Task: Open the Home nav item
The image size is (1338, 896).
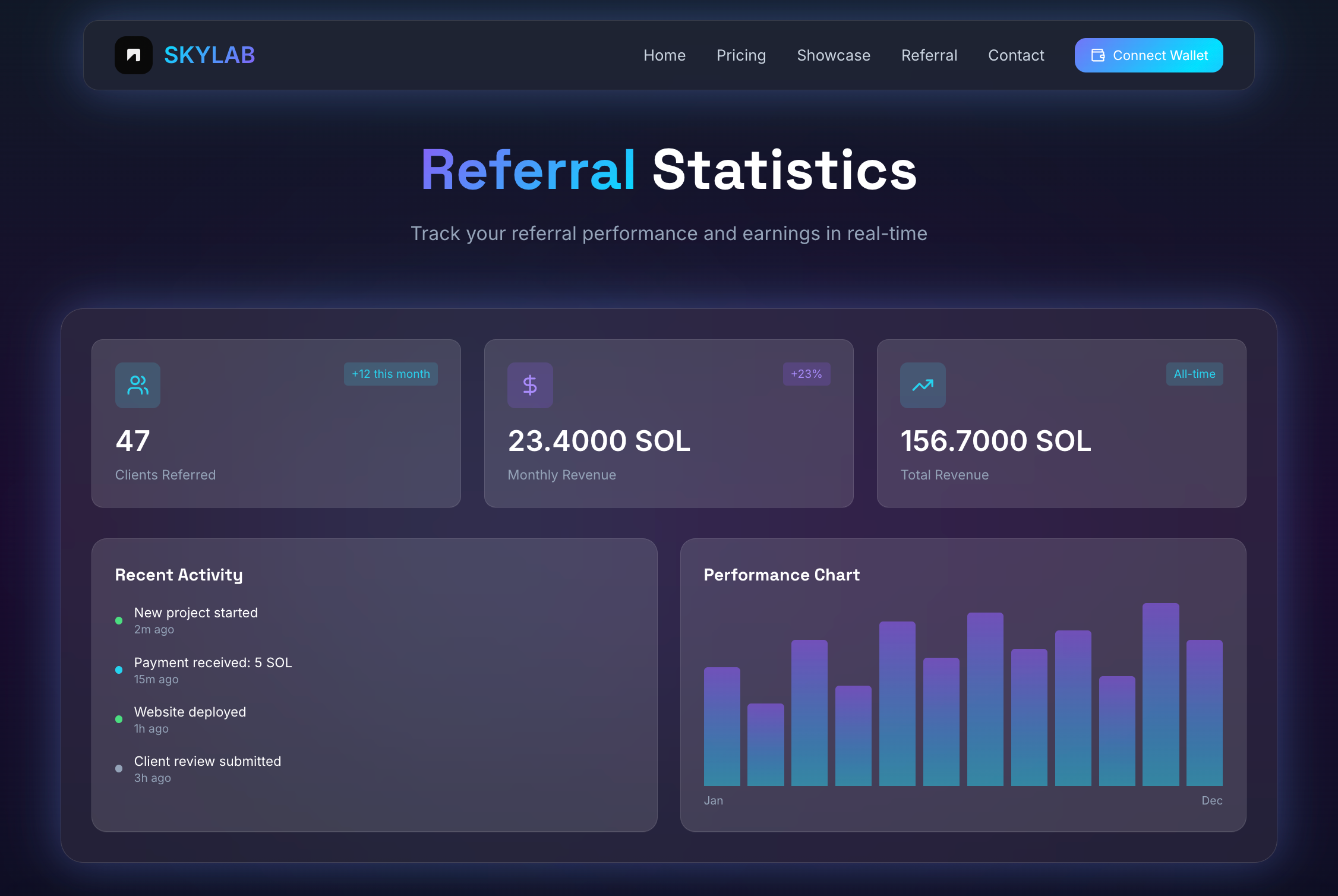Action: tap(664, 55)
